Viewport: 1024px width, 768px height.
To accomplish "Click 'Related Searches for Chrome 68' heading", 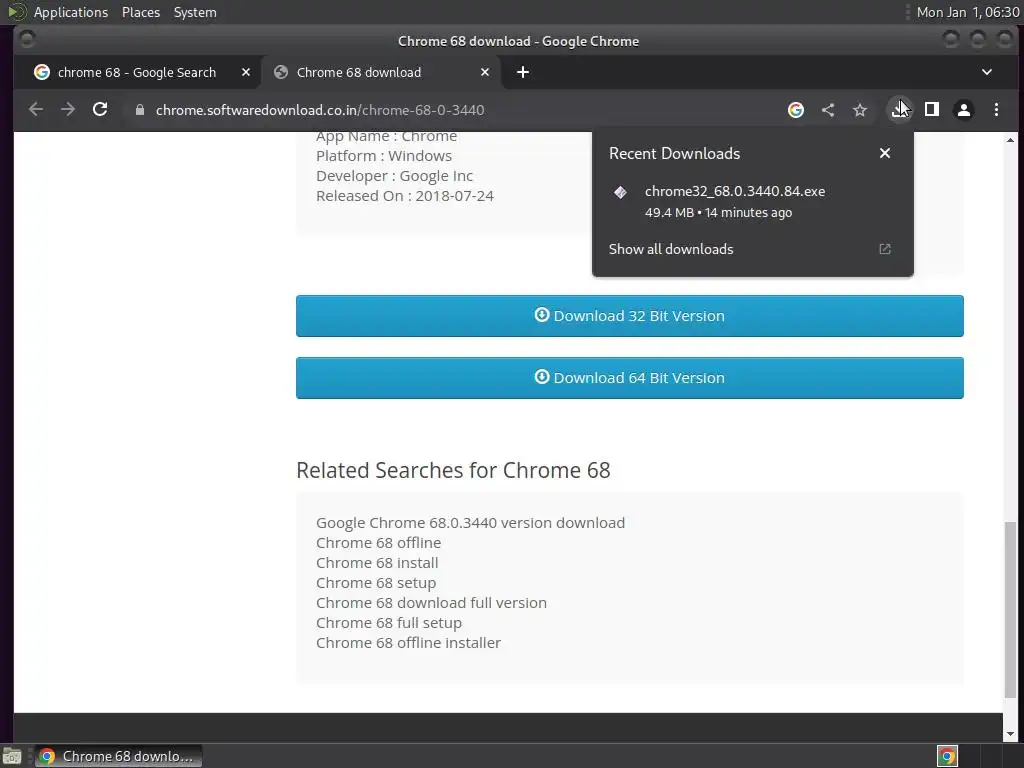I will (x=453, y=470).
